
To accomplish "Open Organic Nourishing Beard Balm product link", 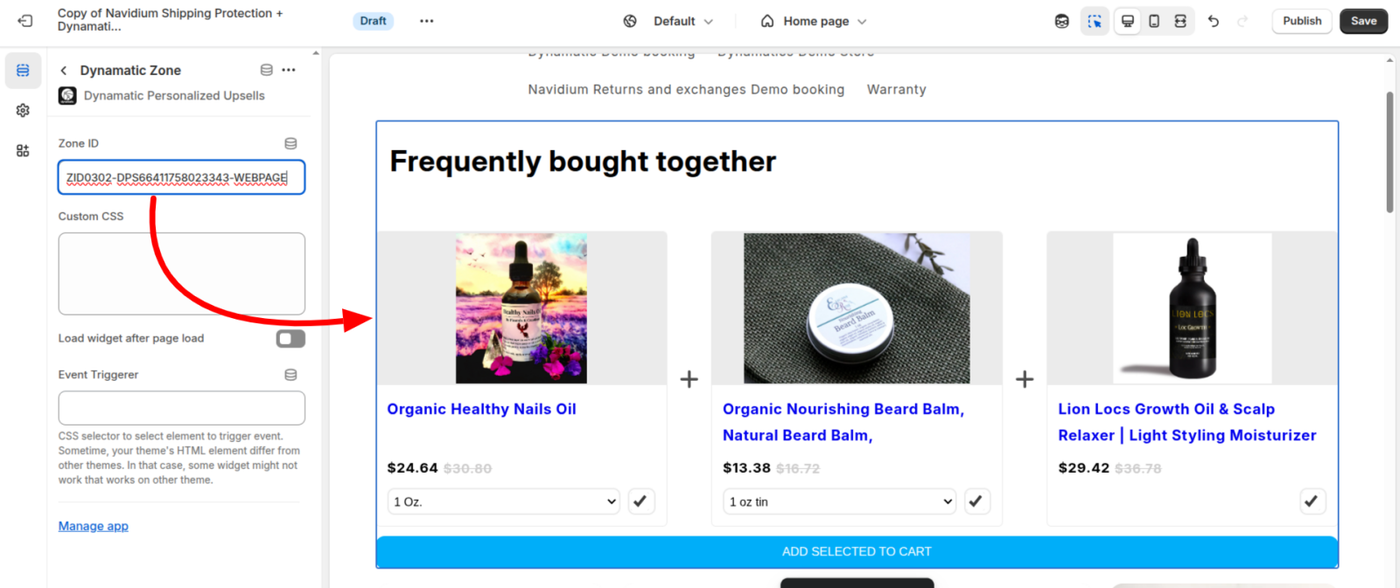I will click(x=843, y=422).
